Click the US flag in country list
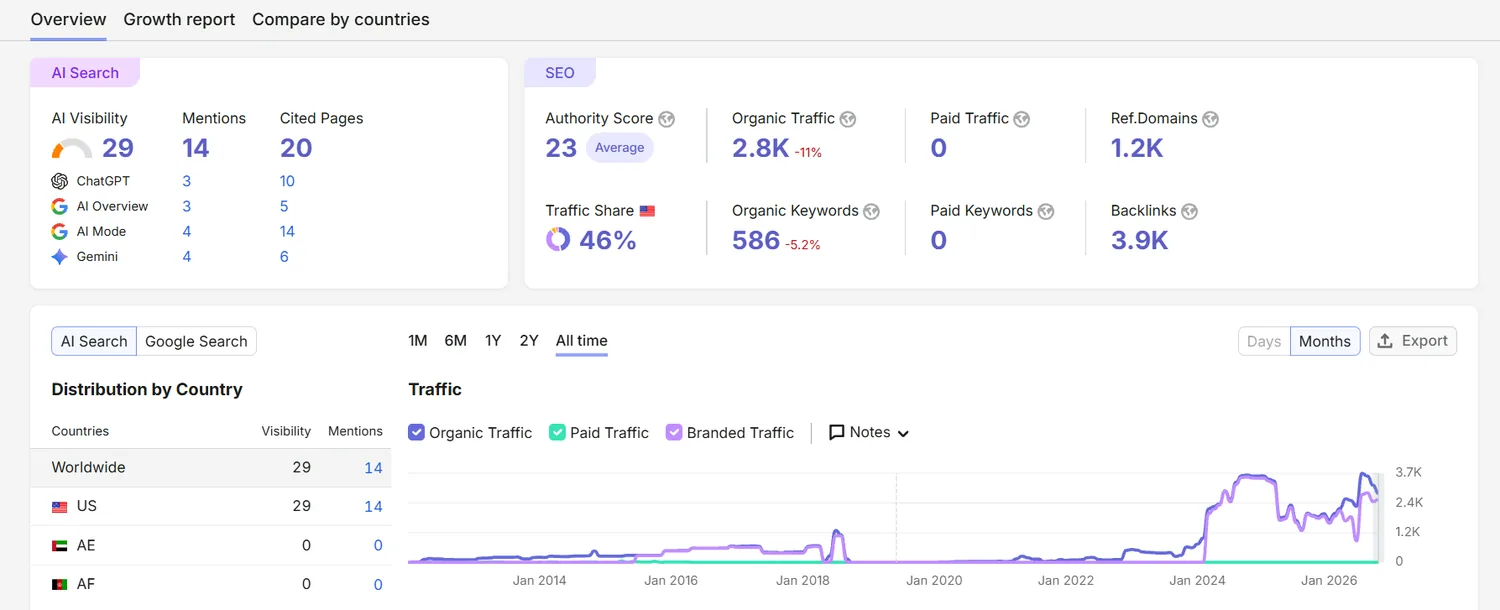 pyautogui.click(x=60, y=507)
